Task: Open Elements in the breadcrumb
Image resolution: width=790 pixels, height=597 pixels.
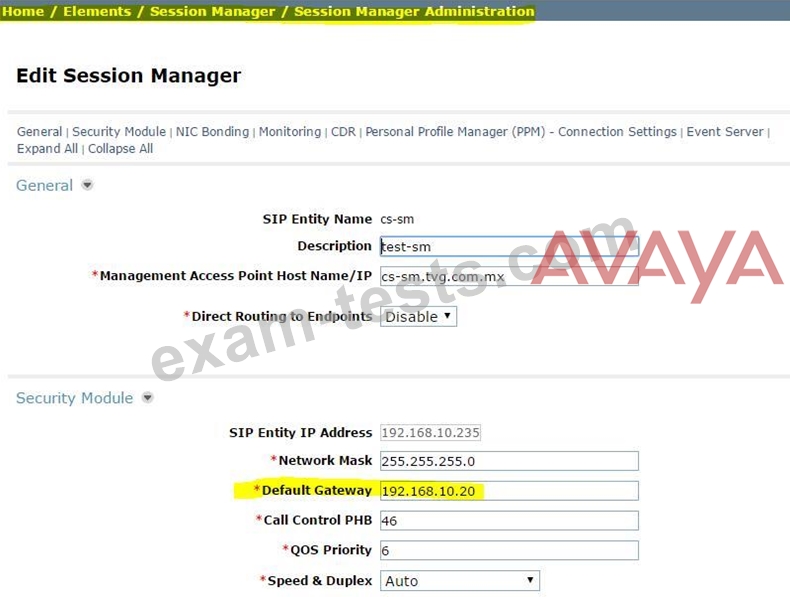Action: click(97, 11)
